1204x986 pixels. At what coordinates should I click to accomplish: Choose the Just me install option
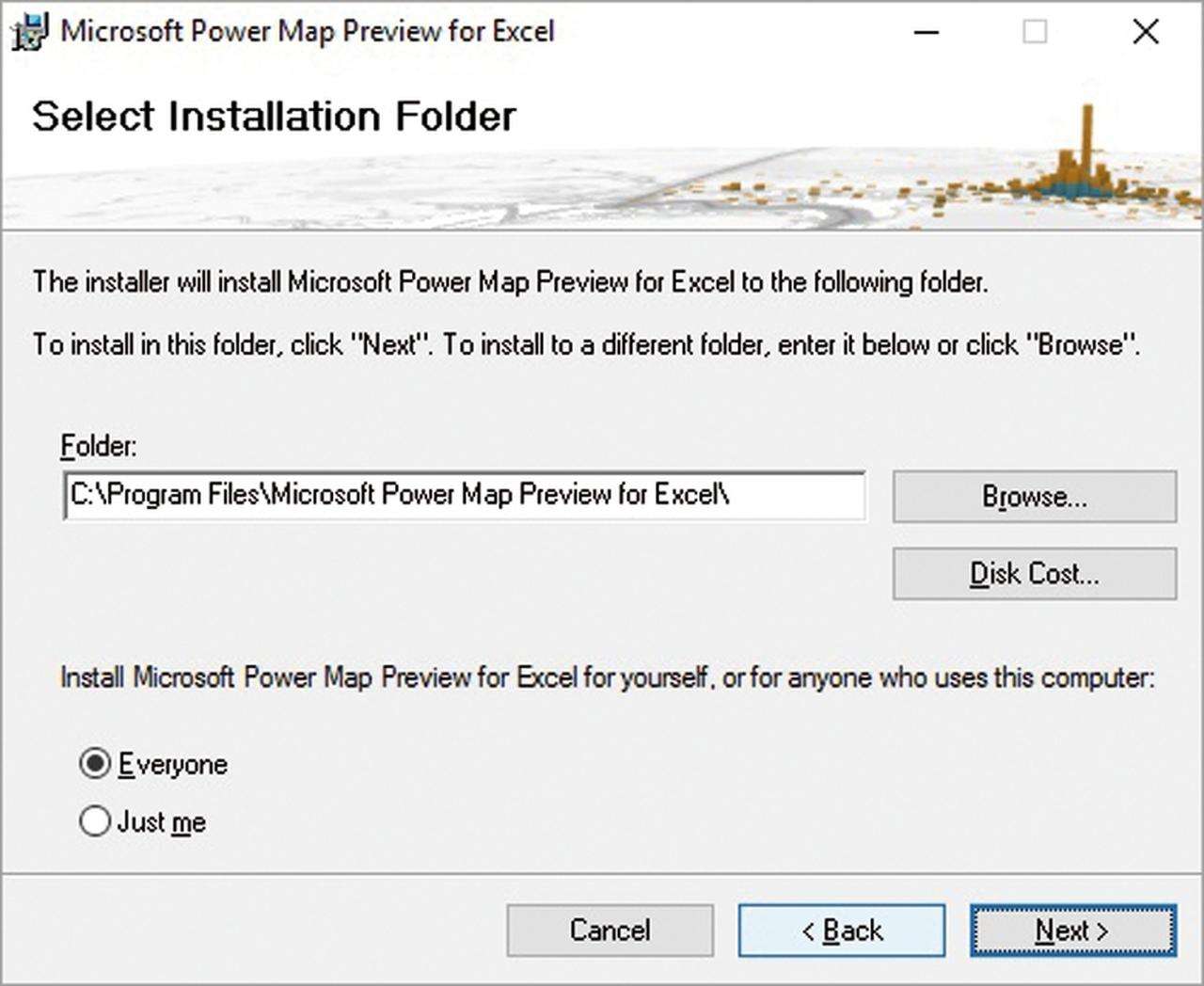pyautogui.click(x=95, y=821)
